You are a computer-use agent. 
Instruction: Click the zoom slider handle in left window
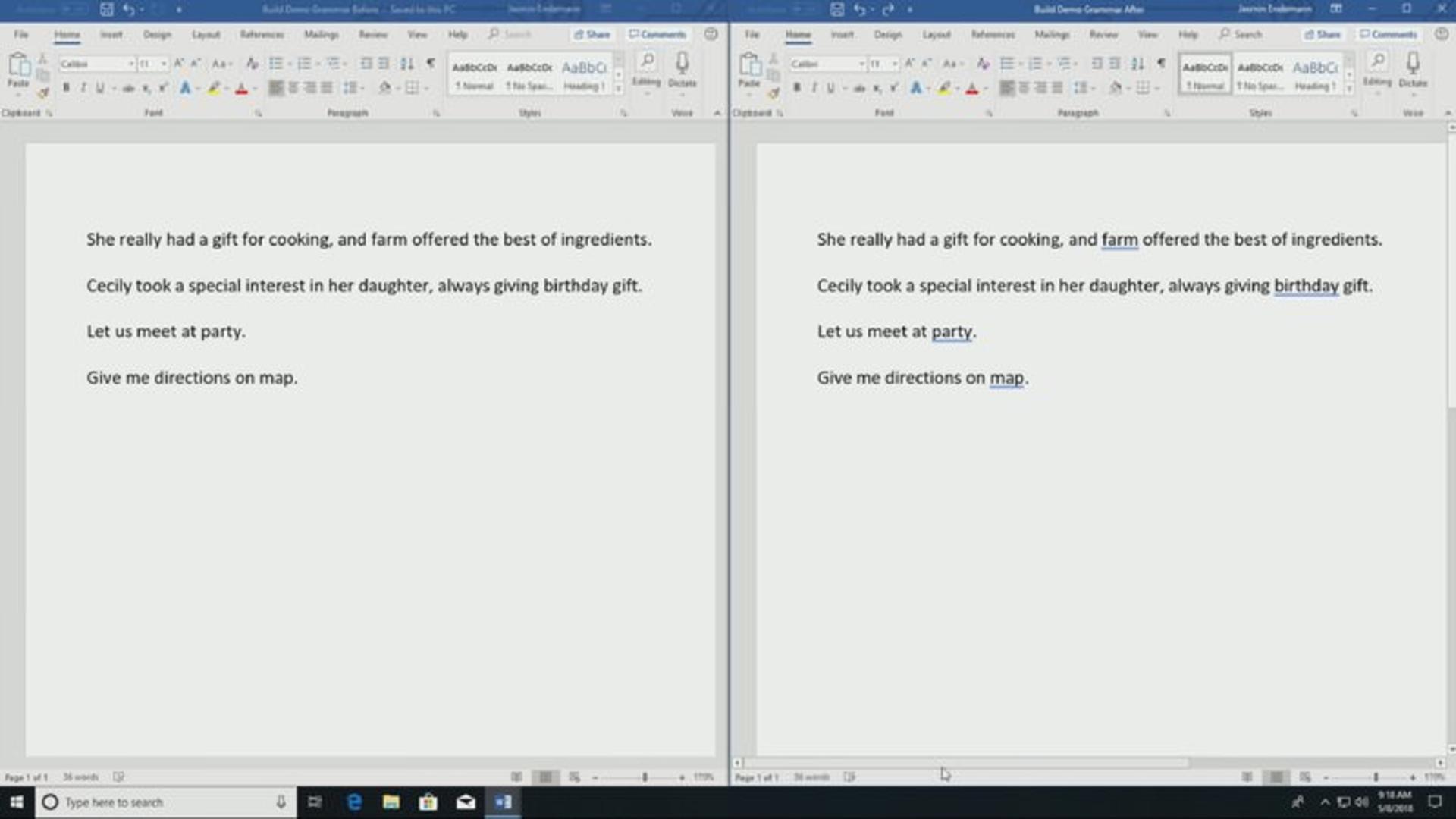pyautogui.click(x=645, y=777)
